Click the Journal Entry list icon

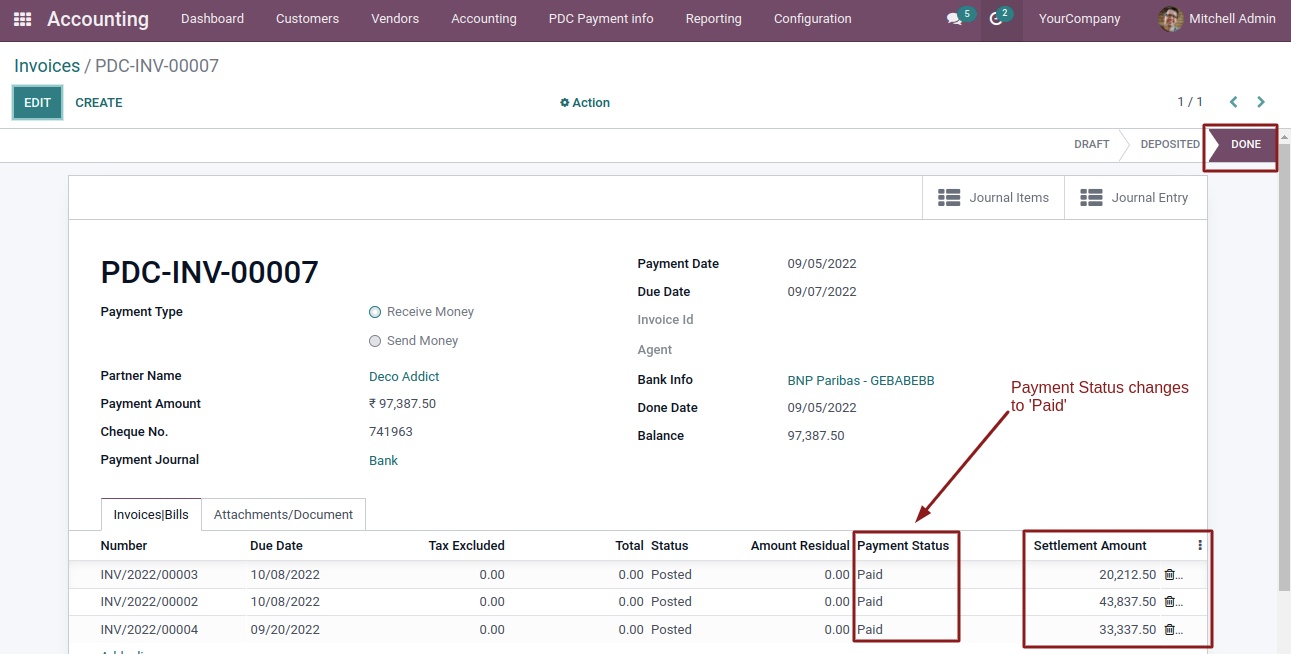pyautogui.click(x=1091, y=198)
